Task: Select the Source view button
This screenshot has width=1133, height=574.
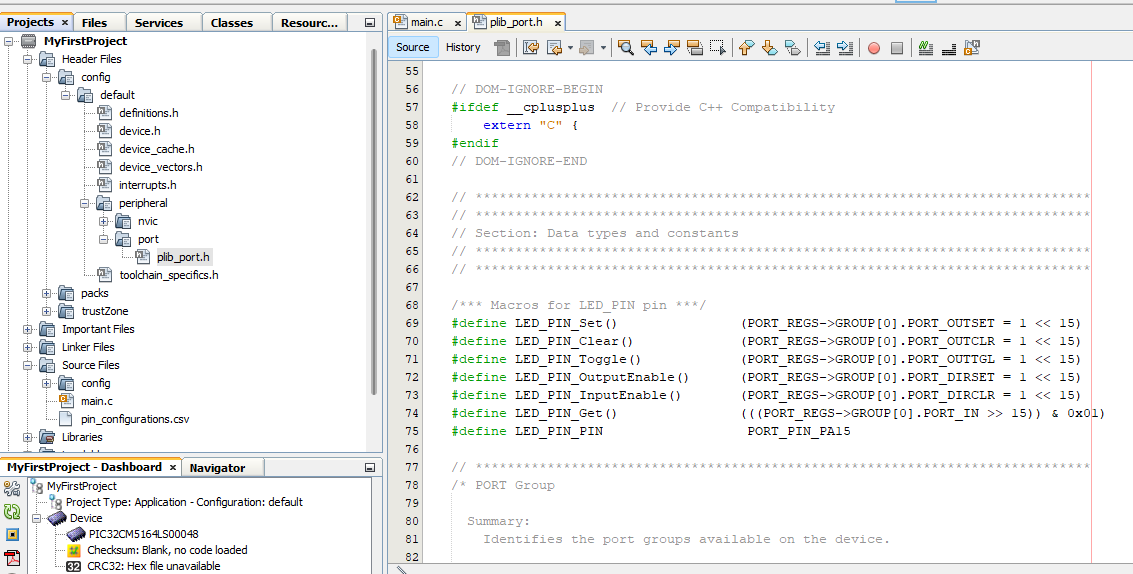Action: coord(412,47)
